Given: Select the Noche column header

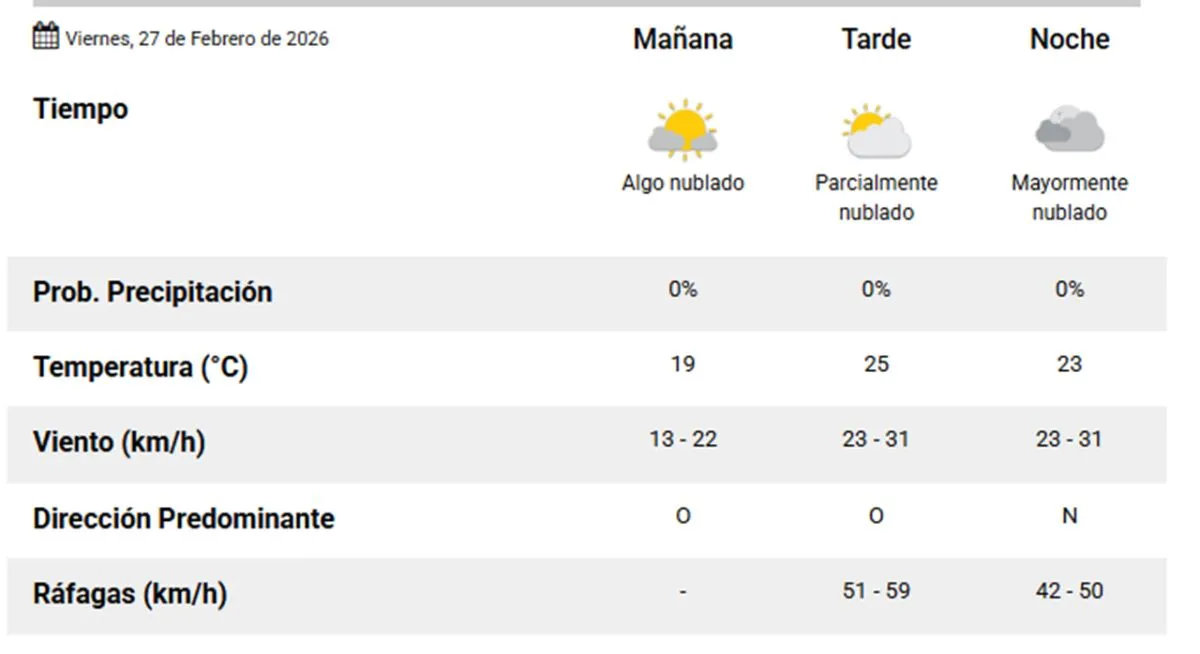Looking at the screenshot, I should tap(1069, 39).
